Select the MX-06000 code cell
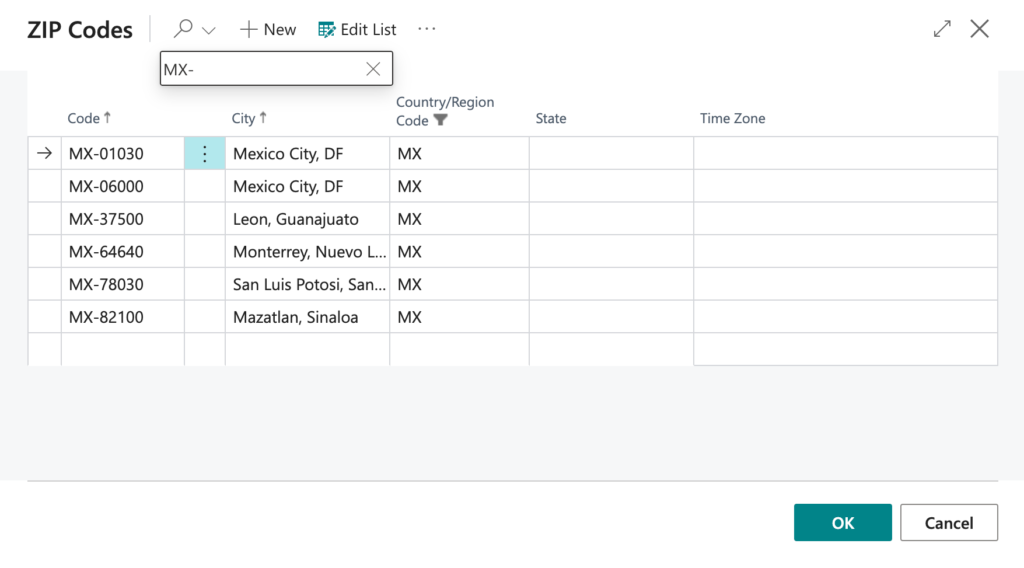1024x568 pixels. 123,186
